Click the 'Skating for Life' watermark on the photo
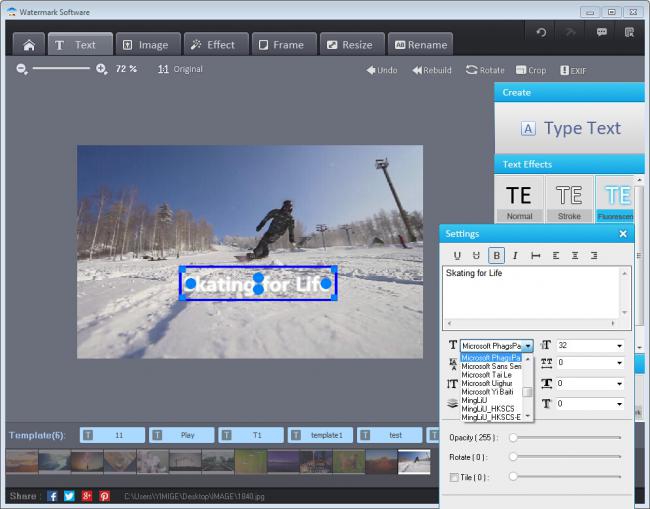The height and width of the screenshot is (509, 650). pyautogui.click(x=258, y=284)
